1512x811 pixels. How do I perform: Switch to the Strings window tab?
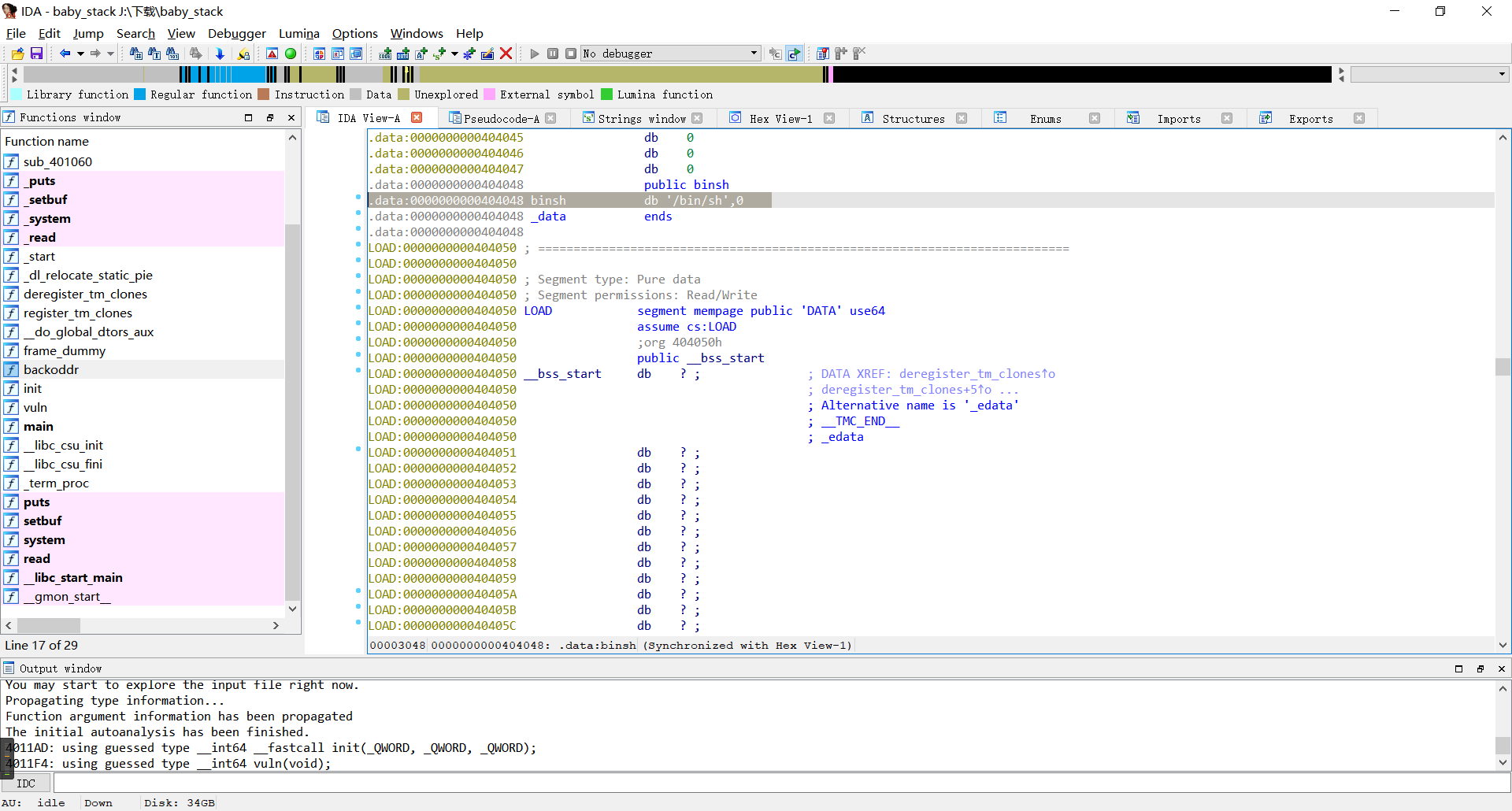pyautogui.click(x=641, y=118)
